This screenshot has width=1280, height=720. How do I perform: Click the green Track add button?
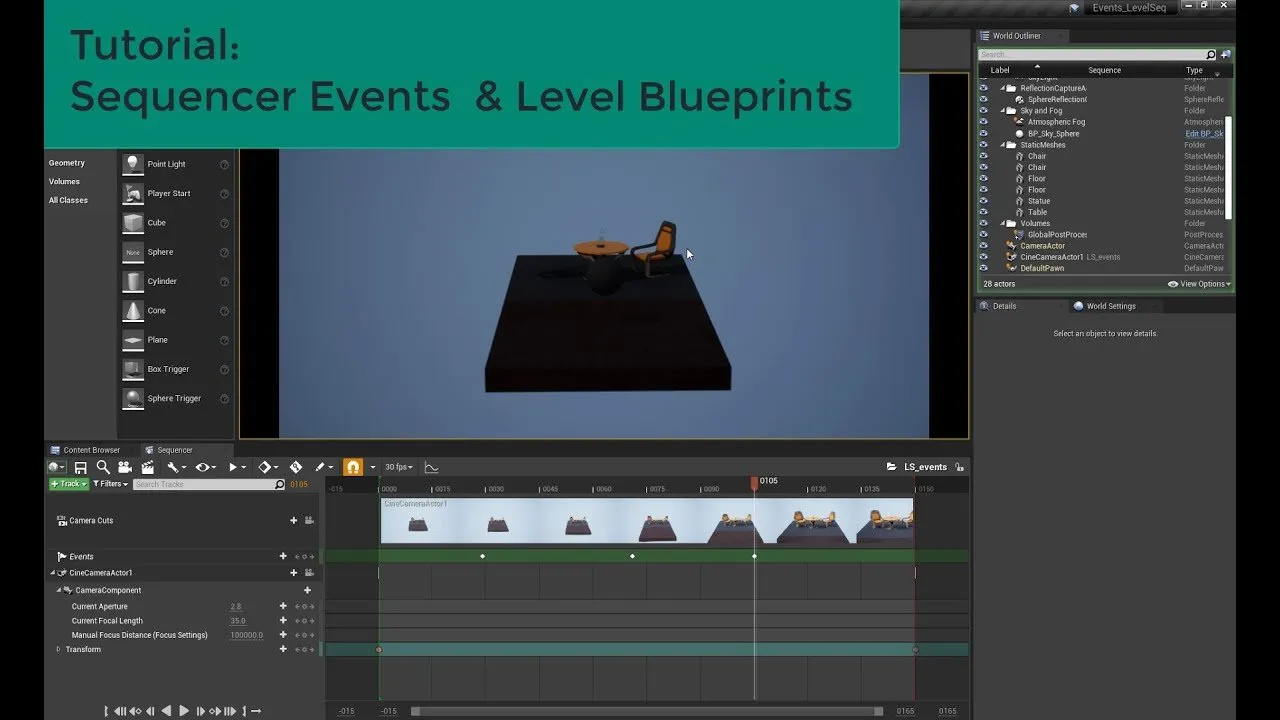click(x=69, y=484)
